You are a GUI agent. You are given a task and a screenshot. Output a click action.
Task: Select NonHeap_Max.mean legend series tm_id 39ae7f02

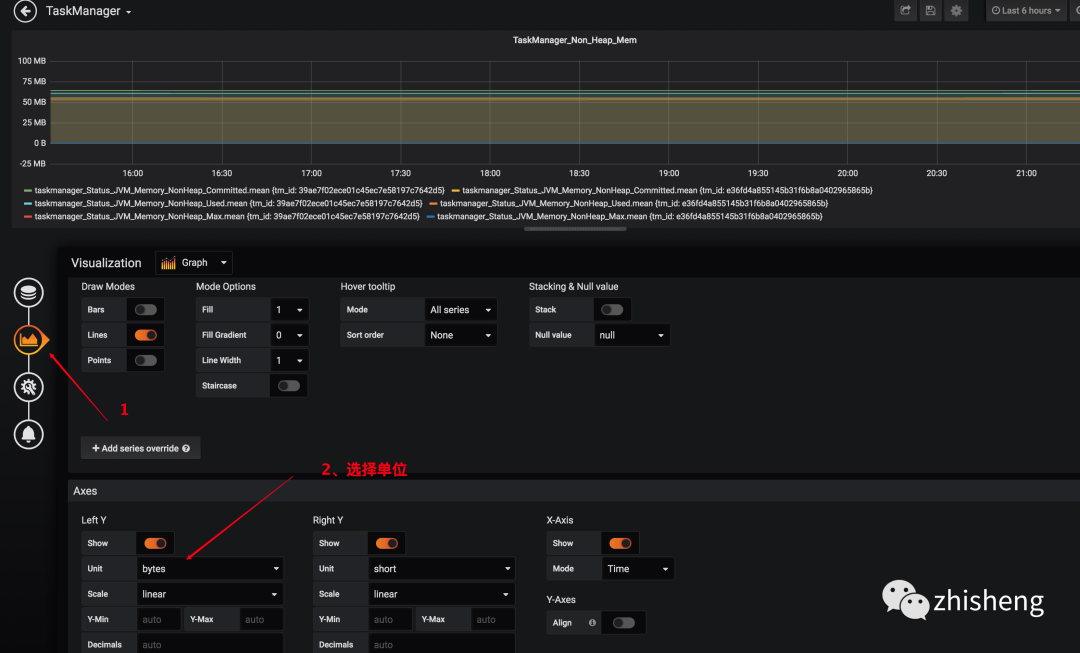(x=227, y=216)
